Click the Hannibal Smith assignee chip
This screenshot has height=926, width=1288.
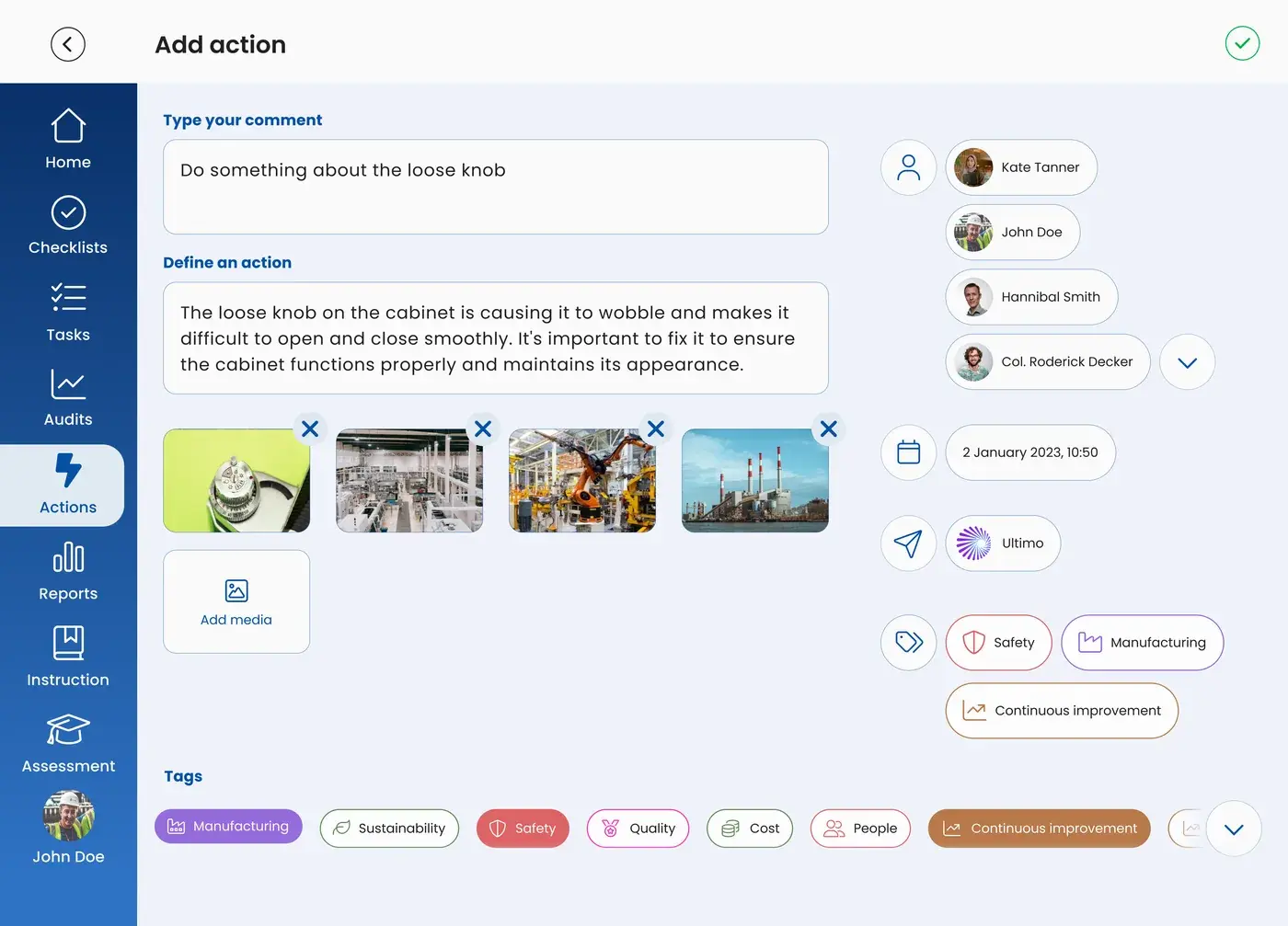click(1031, 297)
